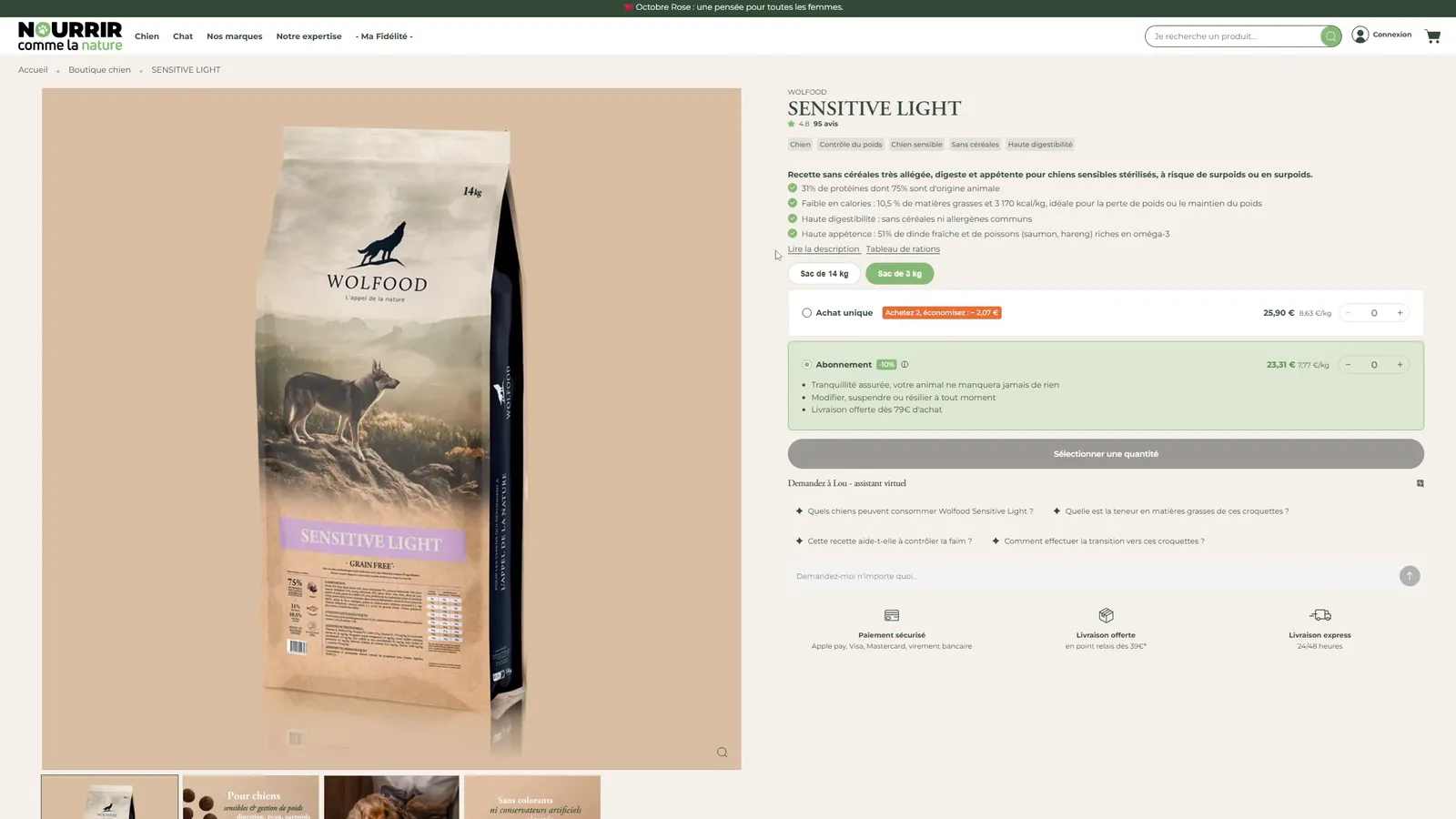Click the Connexion link
The image size is (1456, 819).
[x=1392, y=35]
